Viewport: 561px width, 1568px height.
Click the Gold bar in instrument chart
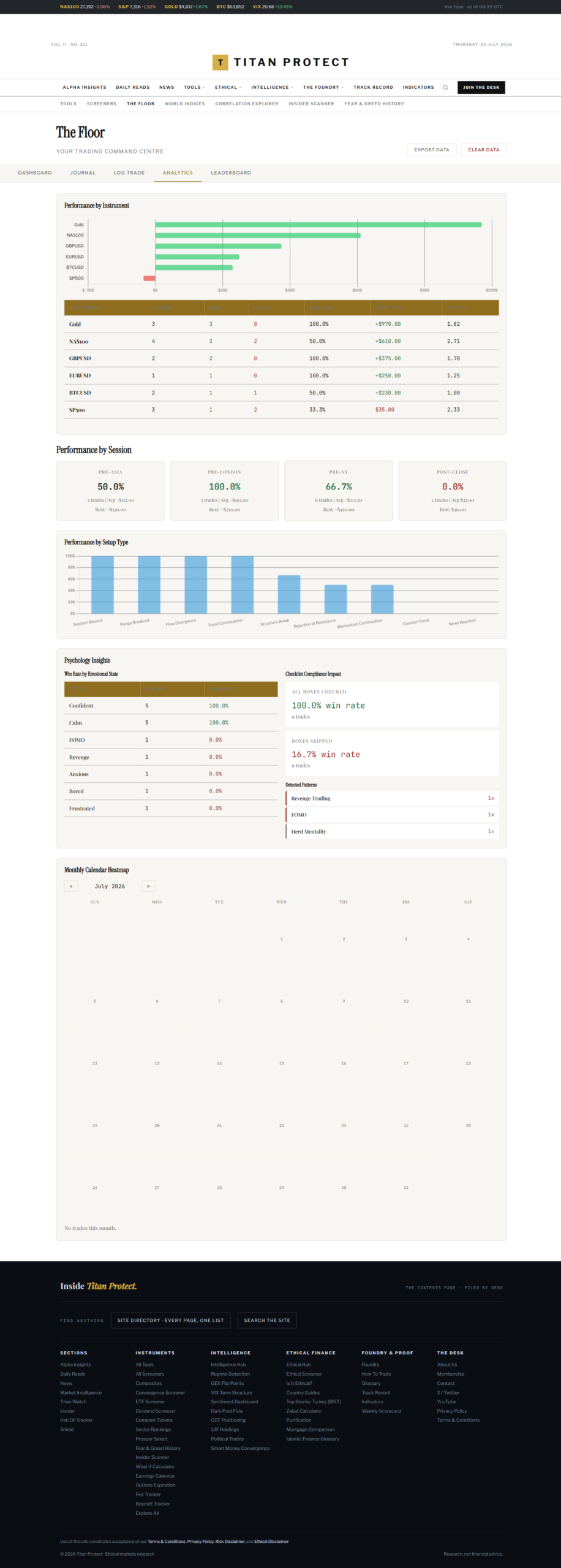(318, 225)
